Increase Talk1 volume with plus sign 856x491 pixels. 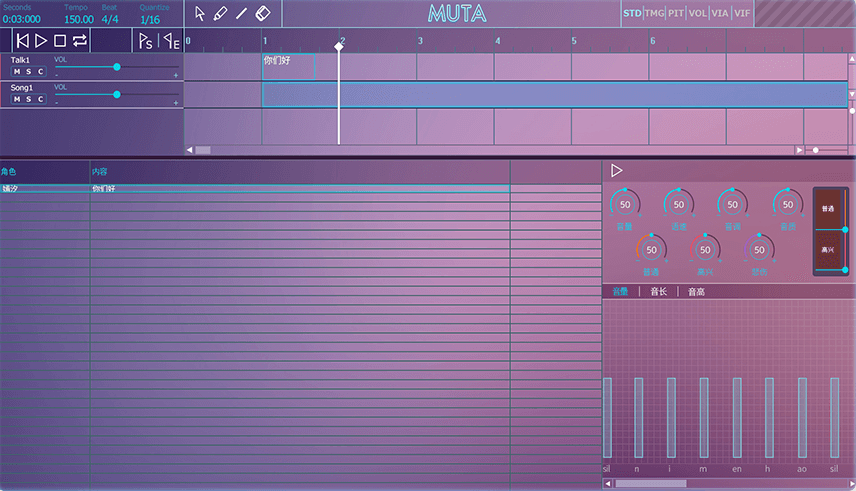point(176,75)
